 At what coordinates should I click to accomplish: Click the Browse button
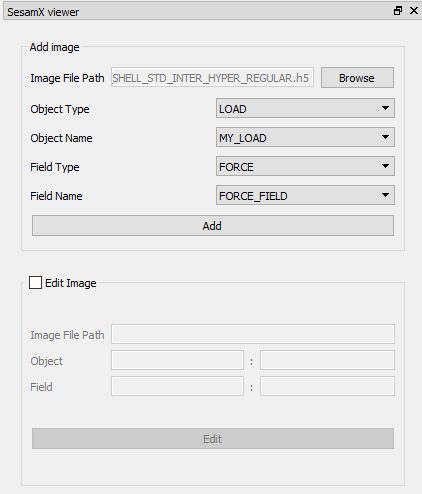357,78
